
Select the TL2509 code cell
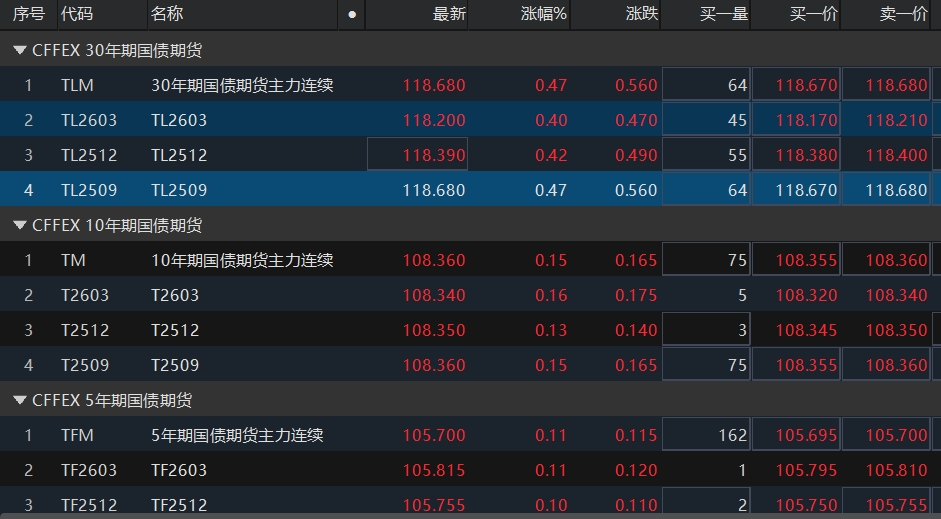pos(89,190)
